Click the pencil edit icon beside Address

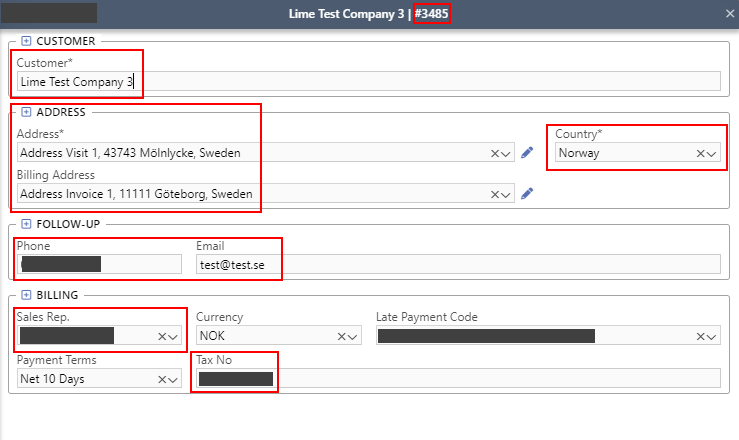tap(527, 153)
